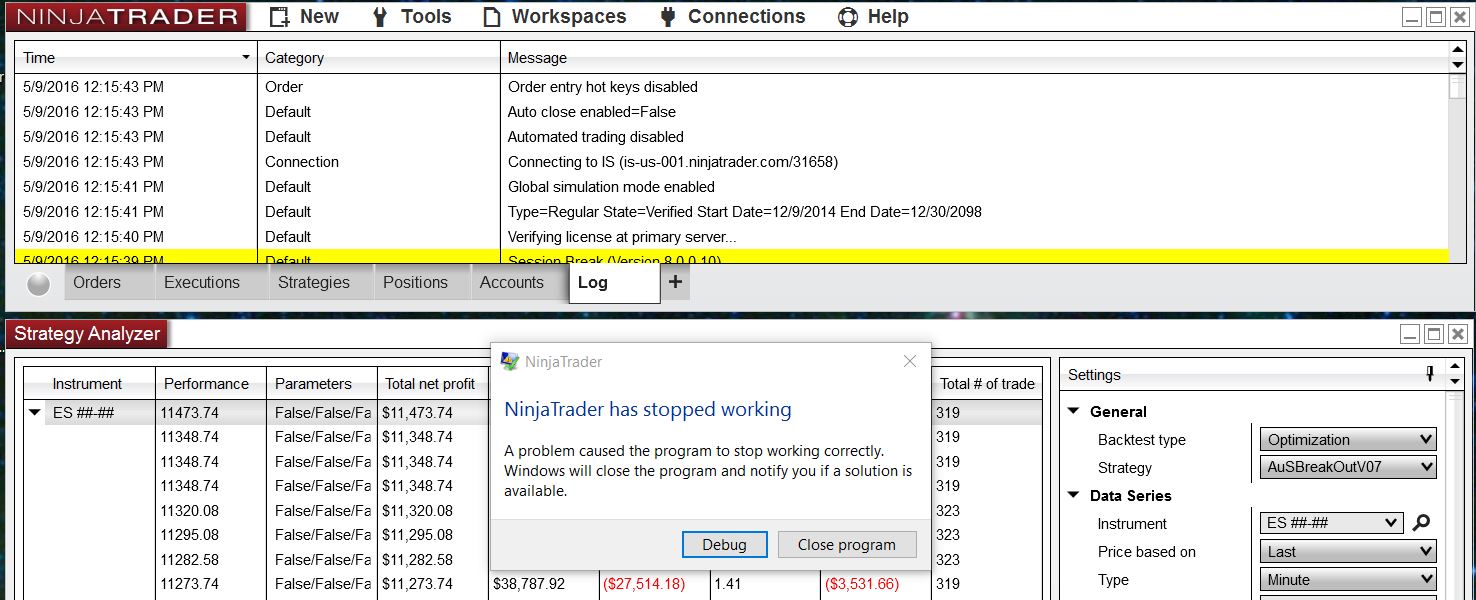Collapse the Data Series section
The width and height of the screenshot is (1476, 600).
[x=1074, y=496]
